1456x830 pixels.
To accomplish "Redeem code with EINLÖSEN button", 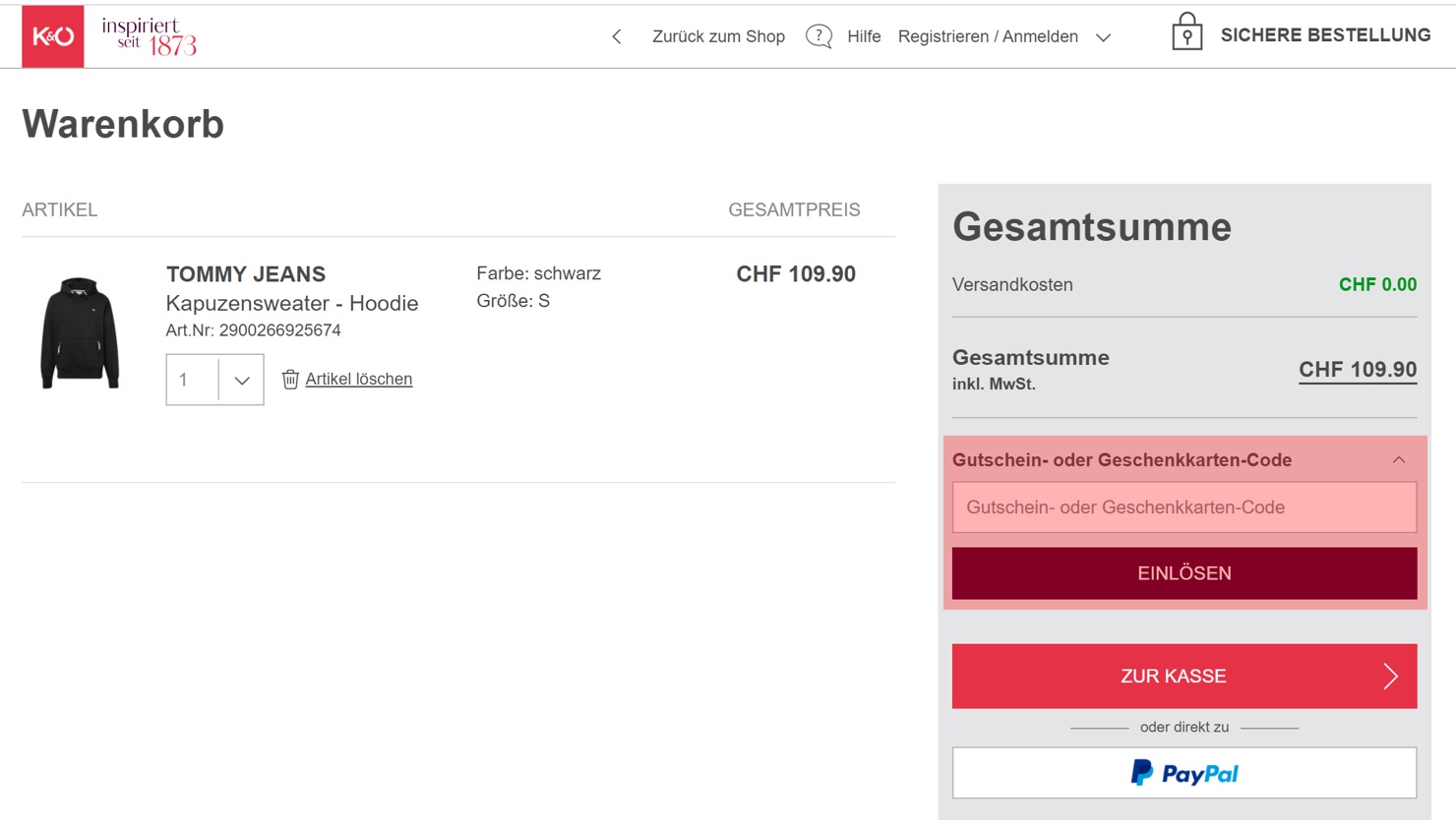I will (x=1184, y=573).
